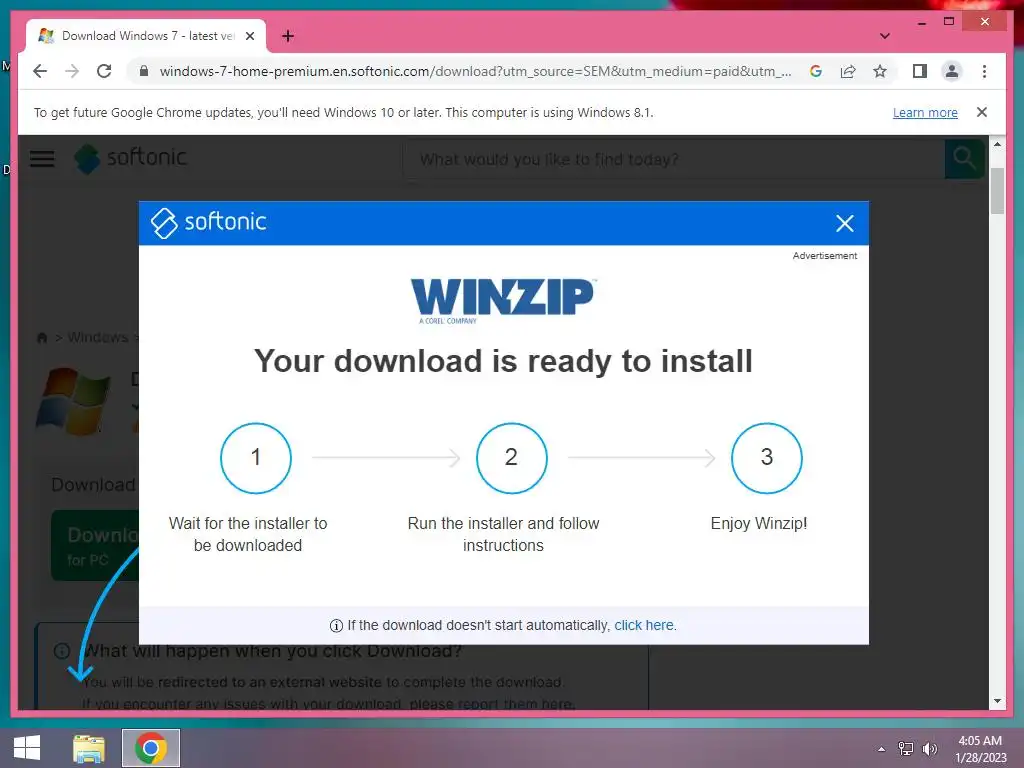Open a new browser tab
The image size is (1024, 768).
coord(287,36)
